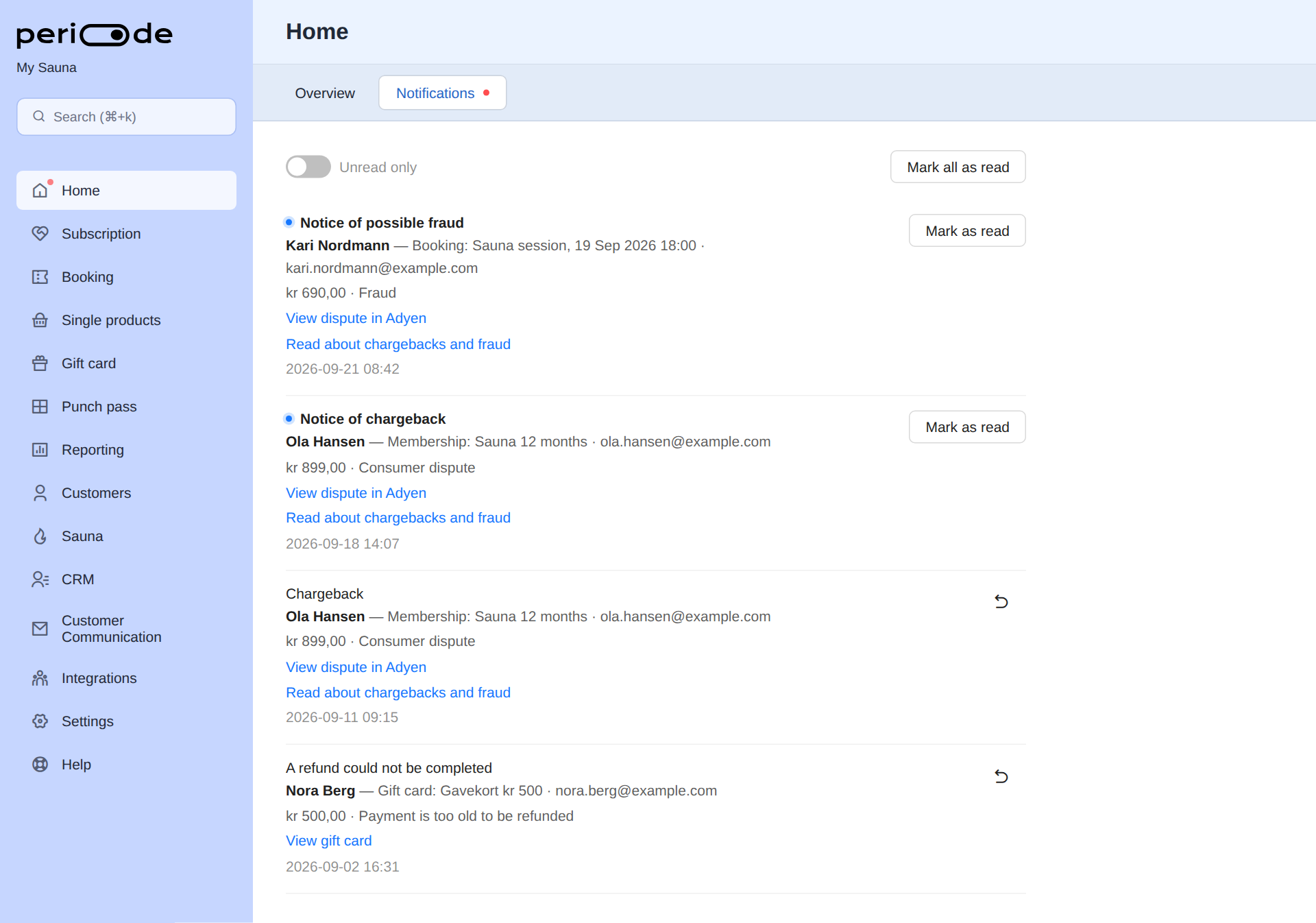View dispute in Adyen under Notice of chargeback
The width and height of the screenshot is (1316, 923).
tap(356, 493)
